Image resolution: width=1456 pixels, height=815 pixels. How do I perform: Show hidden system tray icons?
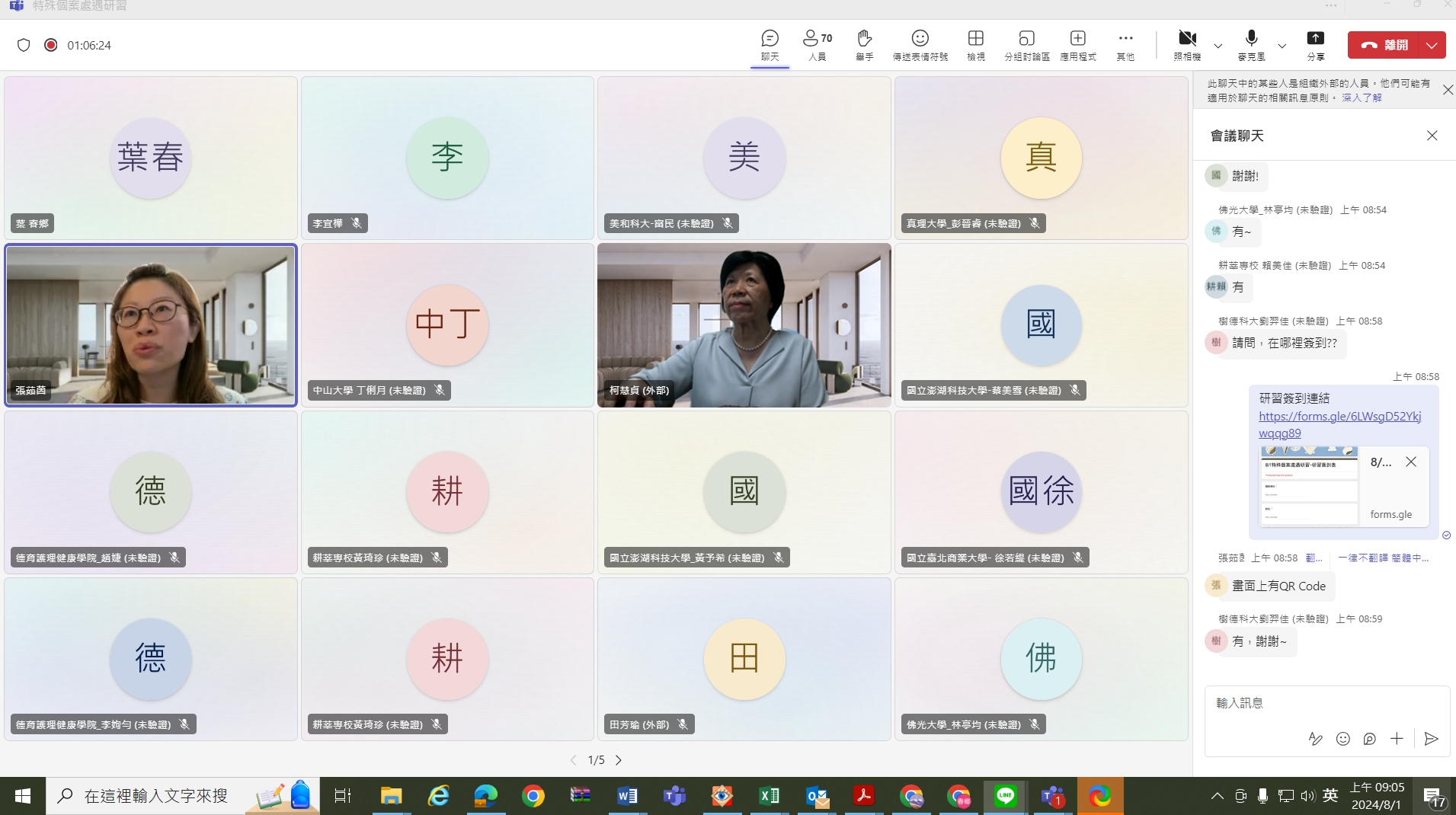(x=1217, y=796)
